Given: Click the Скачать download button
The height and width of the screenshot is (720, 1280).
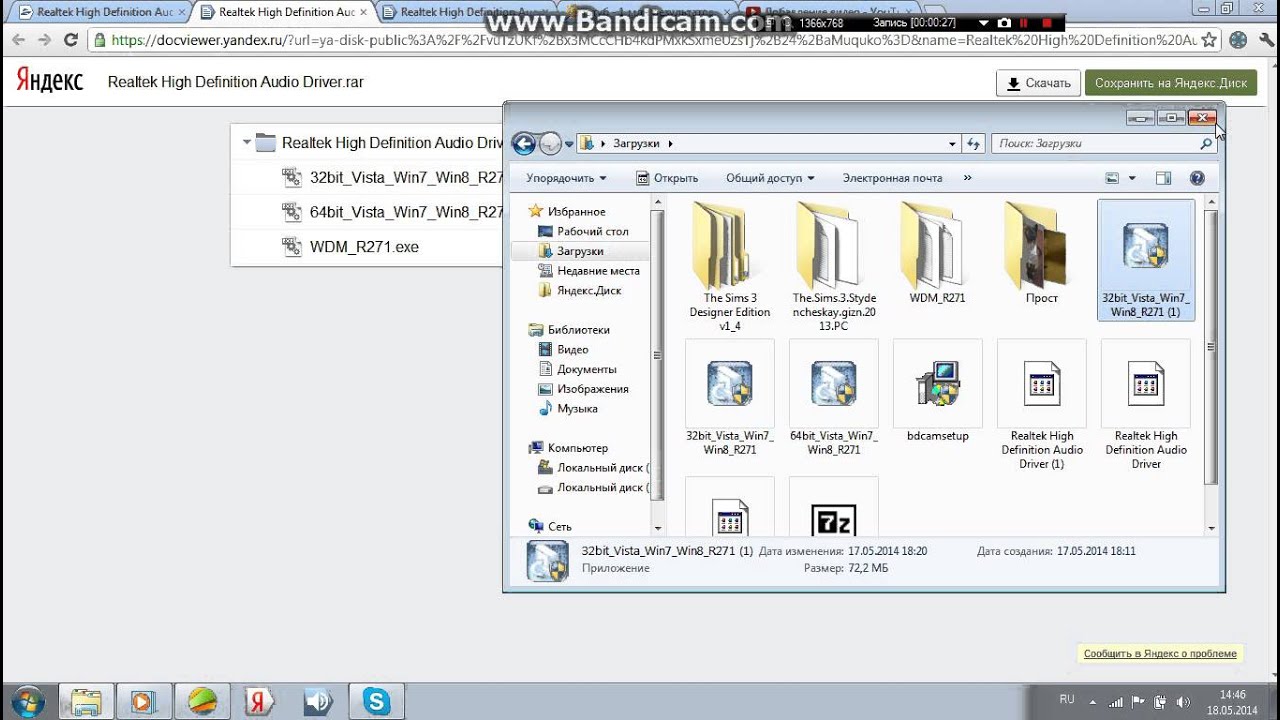Looking at the screenshot, I should [x=1038, y=83].
